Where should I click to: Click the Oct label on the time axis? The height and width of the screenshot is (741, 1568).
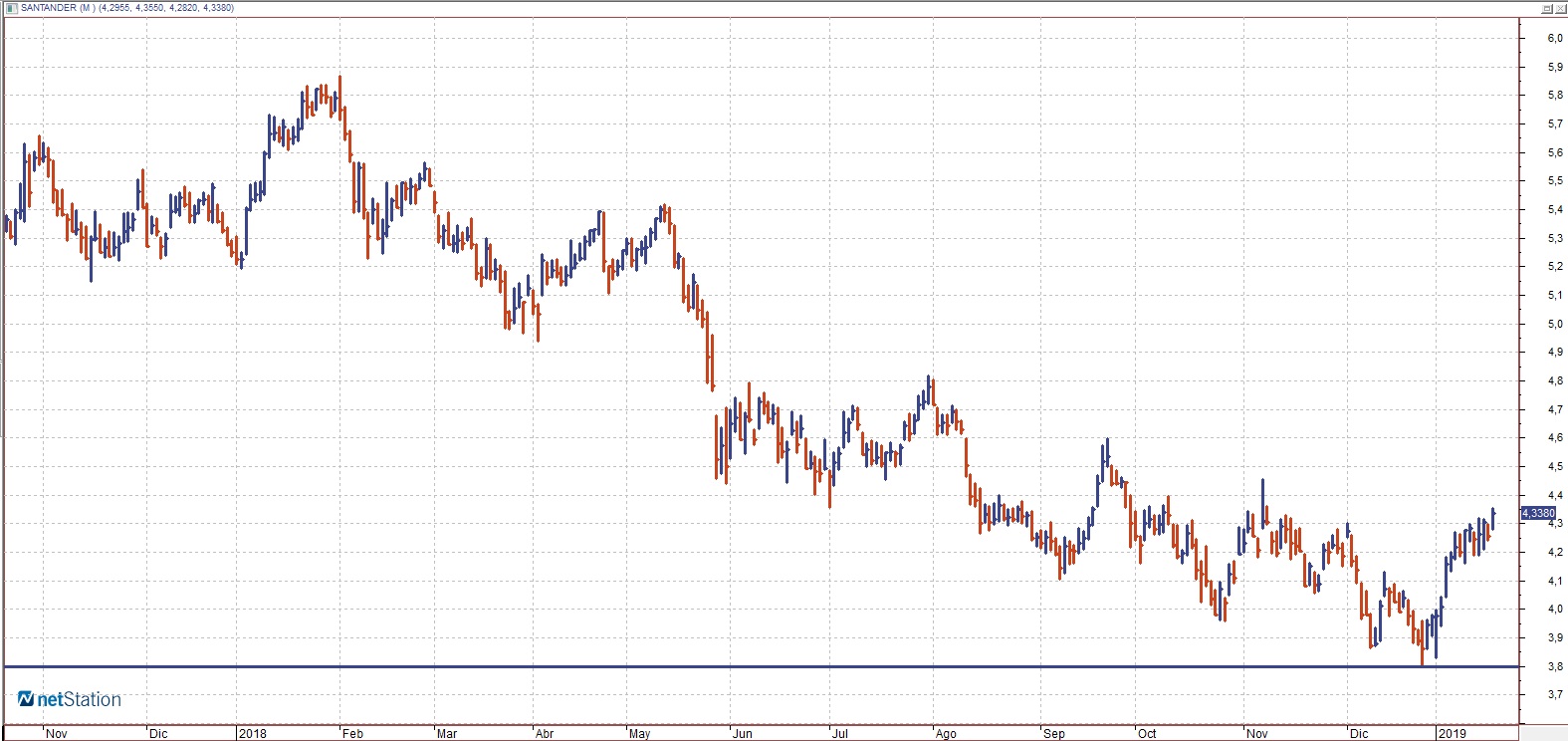click(x=1147, y=734)
